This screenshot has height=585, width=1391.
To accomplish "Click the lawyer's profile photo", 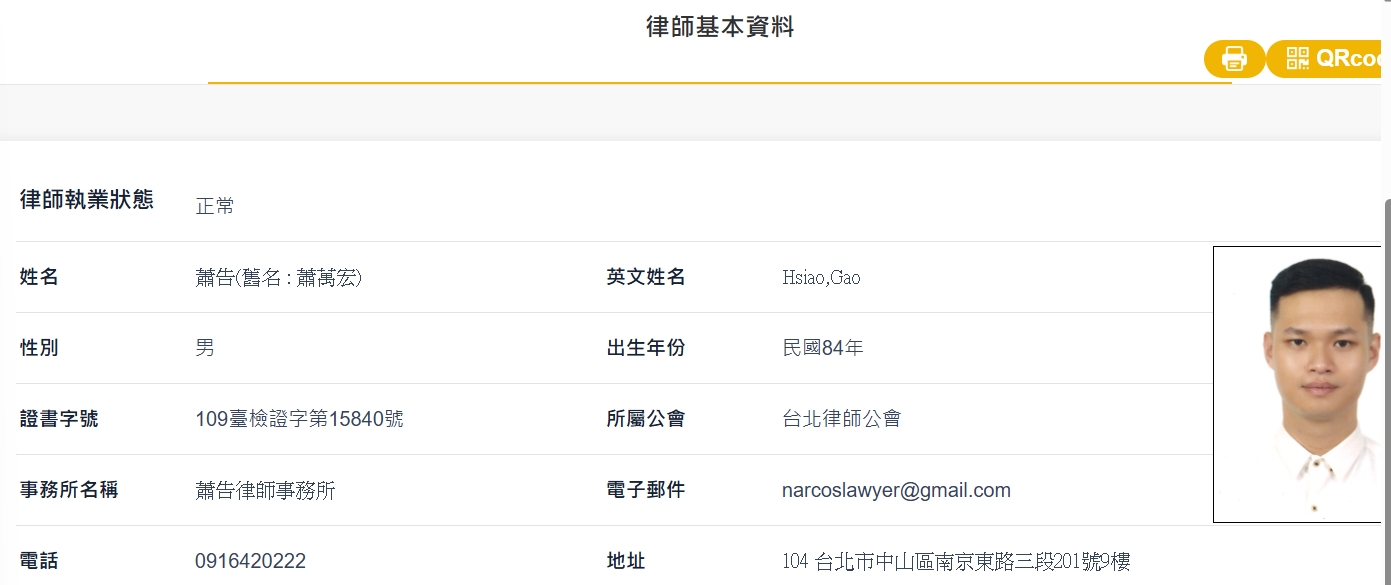I will point(1301,384).
